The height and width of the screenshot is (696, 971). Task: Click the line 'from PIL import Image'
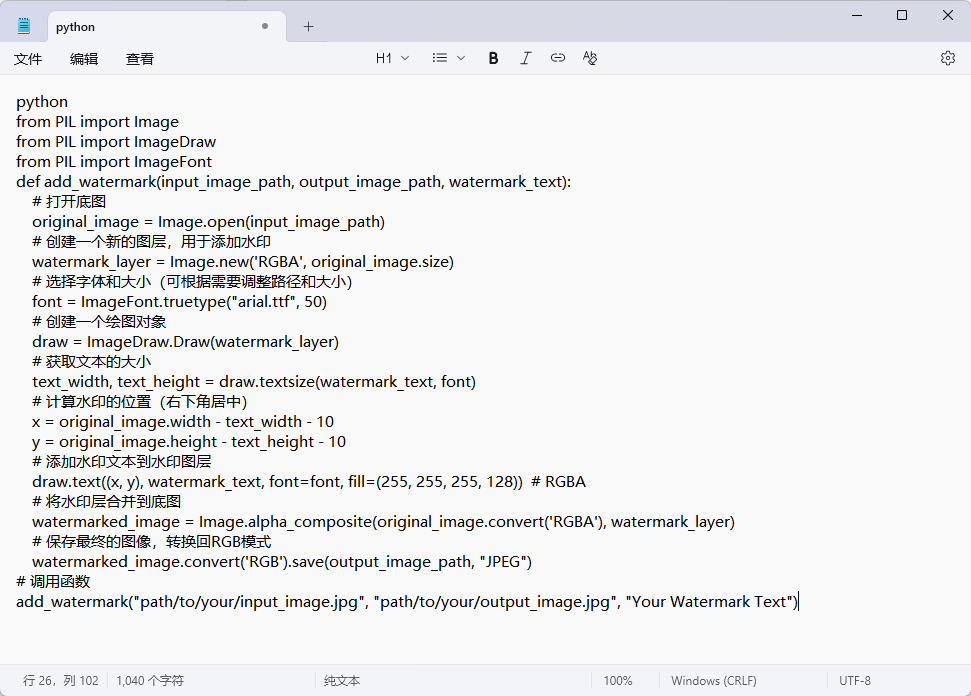click(97, 122)
